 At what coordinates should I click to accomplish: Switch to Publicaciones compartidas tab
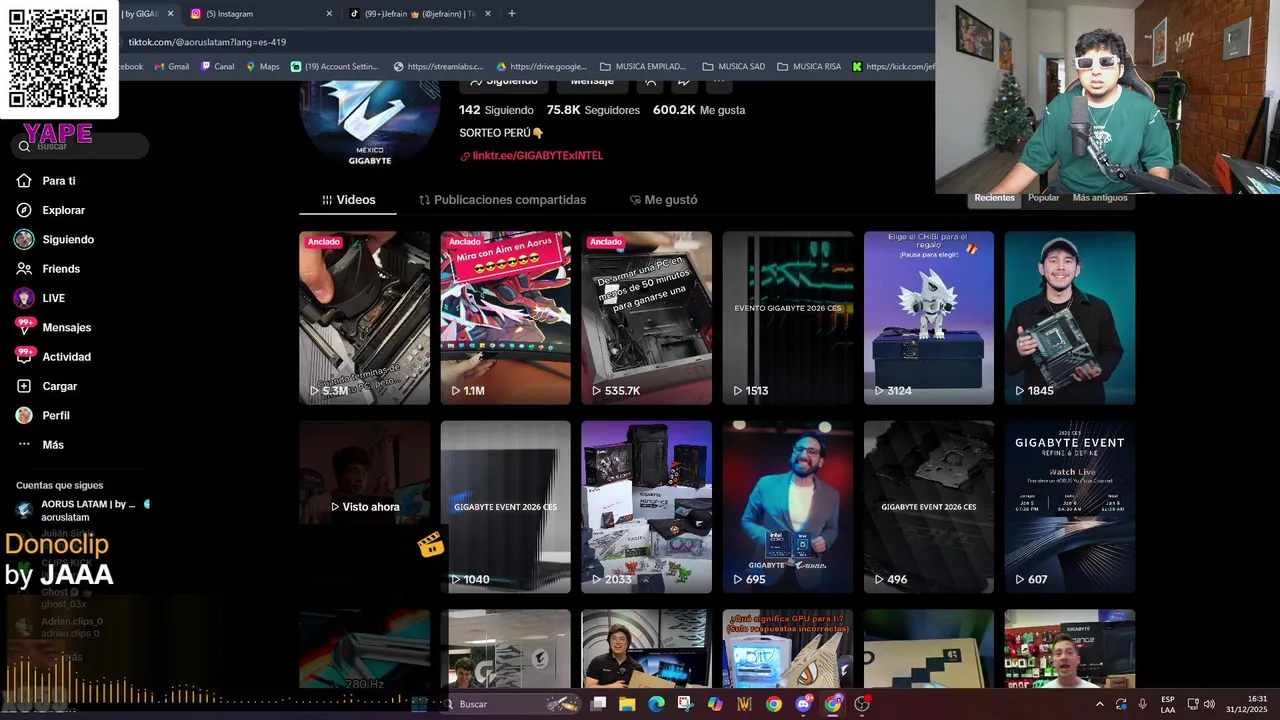click(x=502, y=200)
